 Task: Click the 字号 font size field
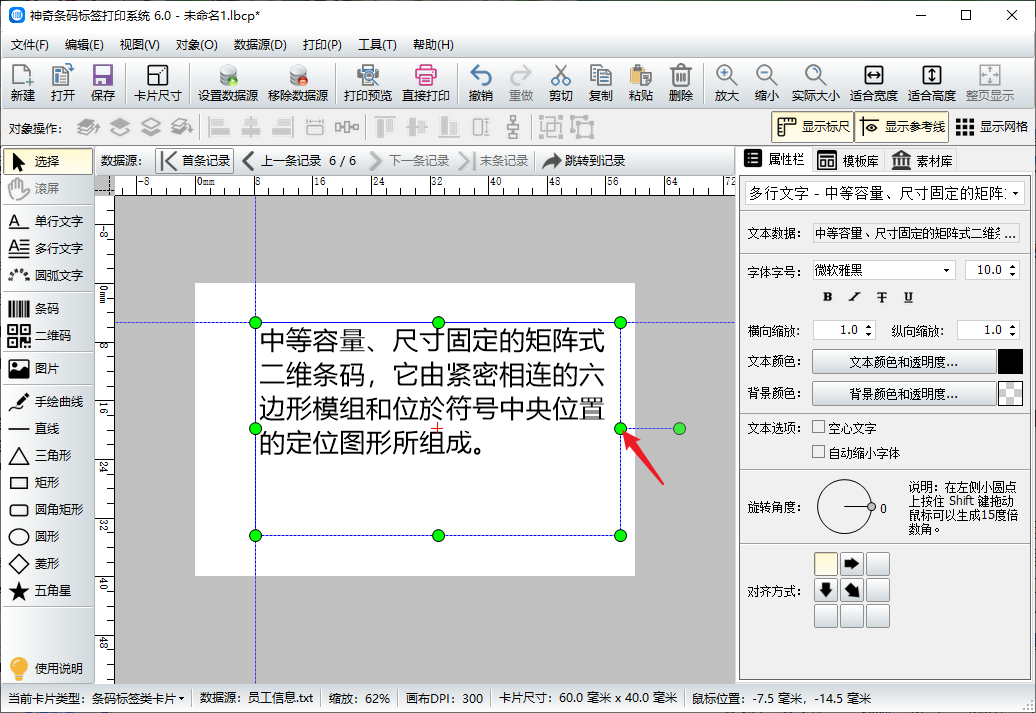988,270
